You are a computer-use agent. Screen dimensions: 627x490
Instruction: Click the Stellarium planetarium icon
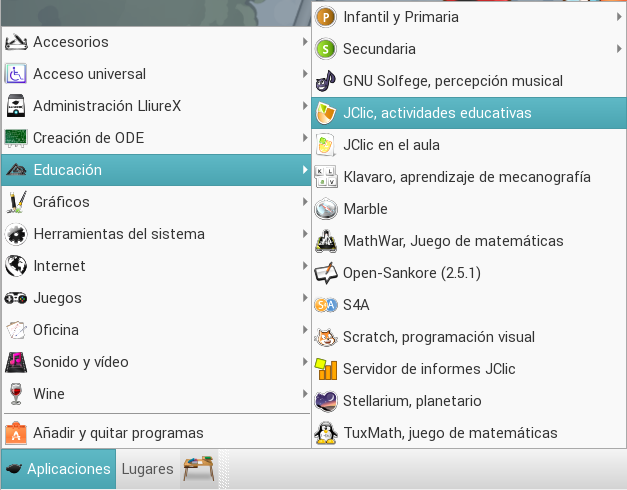(x=326, y=401)
